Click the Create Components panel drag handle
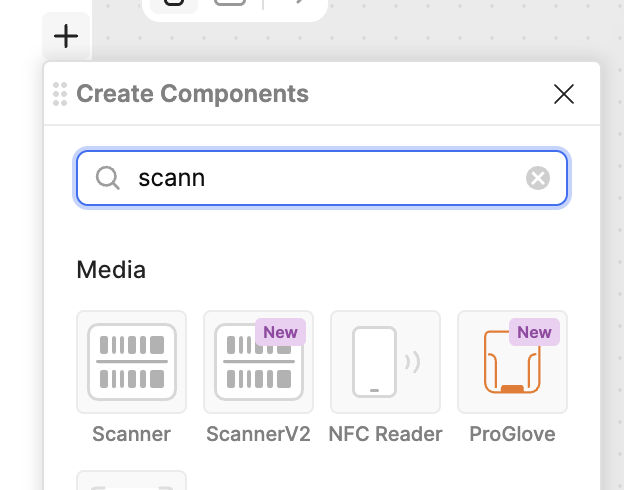The height and width of the screenshot is (490, 624). tap(60, 94)
